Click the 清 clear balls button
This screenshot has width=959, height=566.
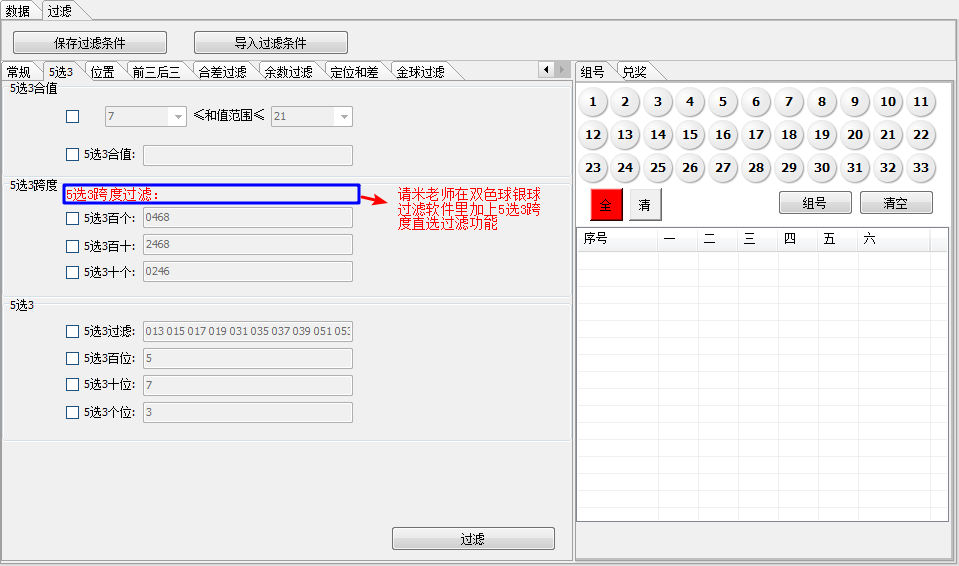coord(645,204)
